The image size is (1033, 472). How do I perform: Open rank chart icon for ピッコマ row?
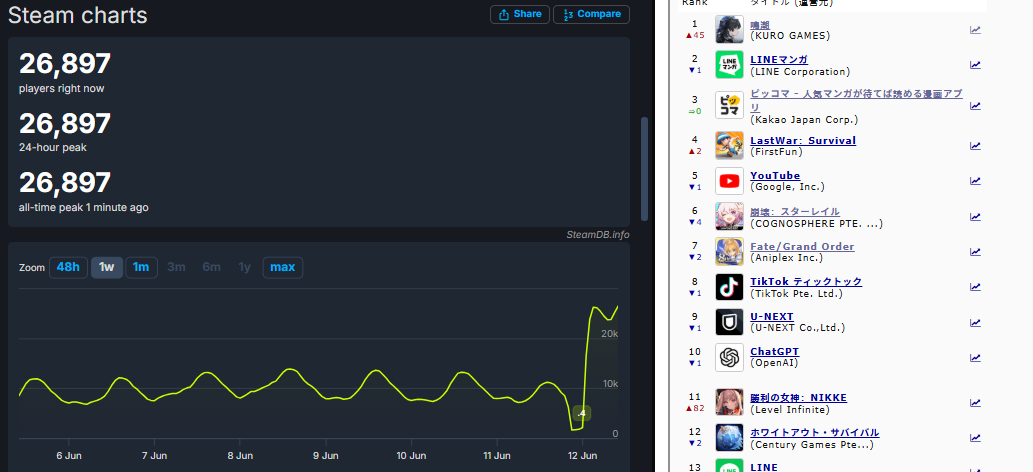pos(975,105)
